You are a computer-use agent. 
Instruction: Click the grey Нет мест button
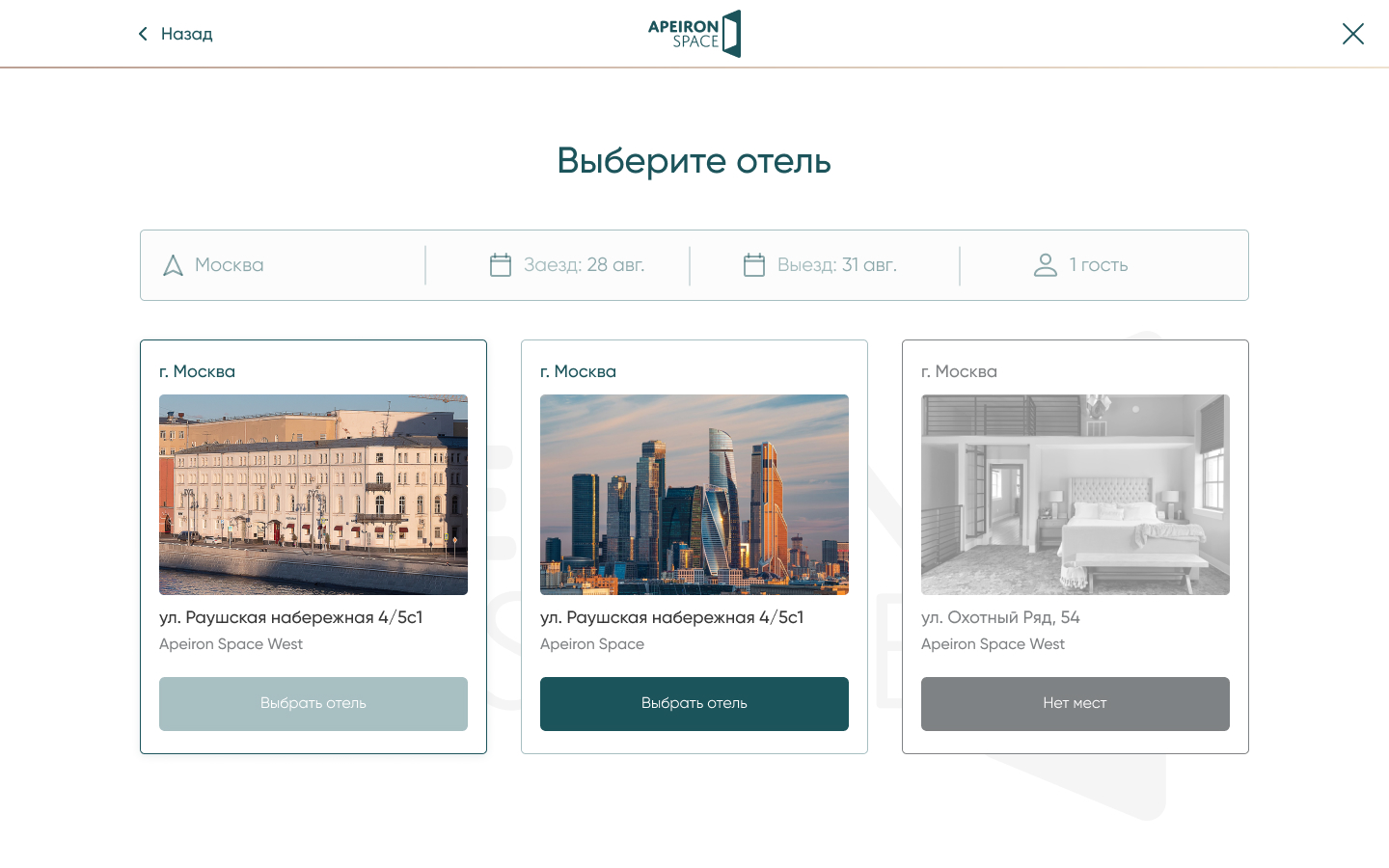(x=1076, y=704)
